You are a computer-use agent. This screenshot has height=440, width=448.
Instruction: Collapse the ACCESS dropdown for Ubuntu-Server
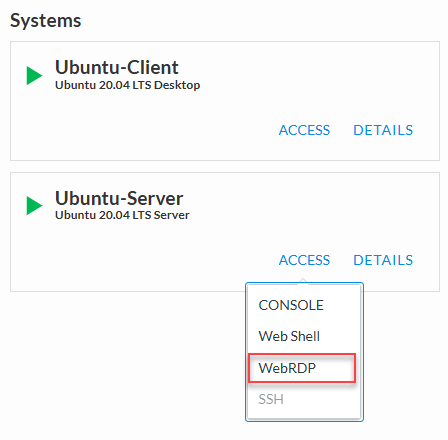(304, 260)
